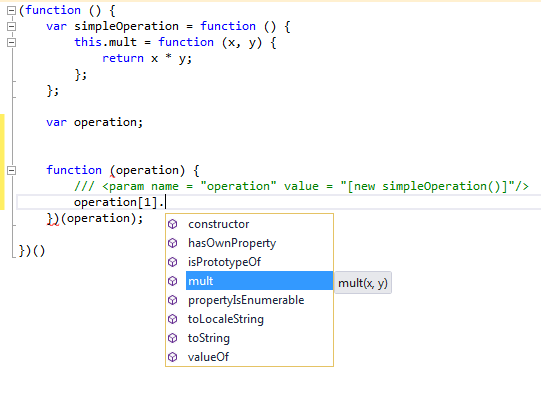This screenshot has height=397, width=541.
Task: Click the cube icon beside hasOwnProperty
Action: [173, 243]
